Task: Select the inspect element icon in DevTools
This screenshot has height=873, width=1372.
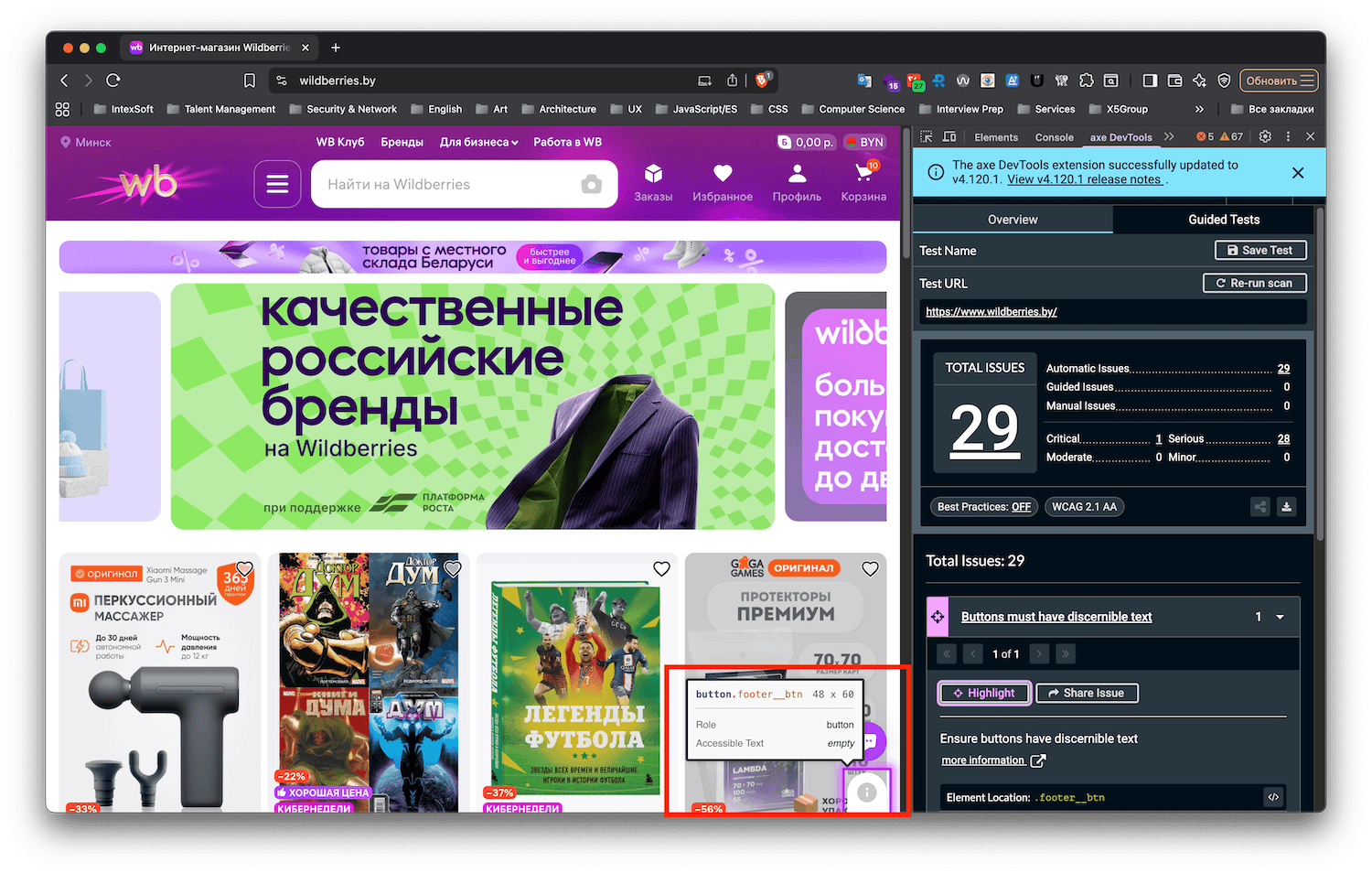Action: (x=927, y=136)
